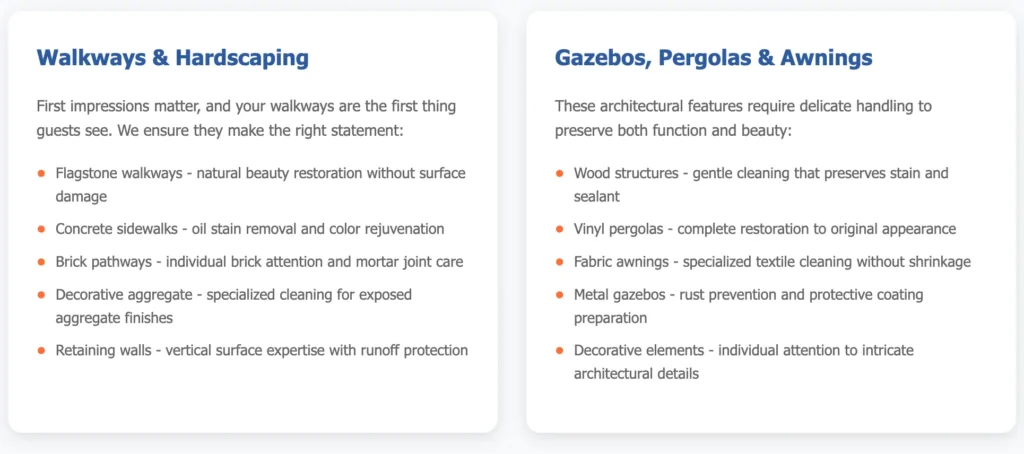Select the orange bullet beside Vinyl pergolas
This screenshot has width=1024, height=454.
tap(559, 229)
